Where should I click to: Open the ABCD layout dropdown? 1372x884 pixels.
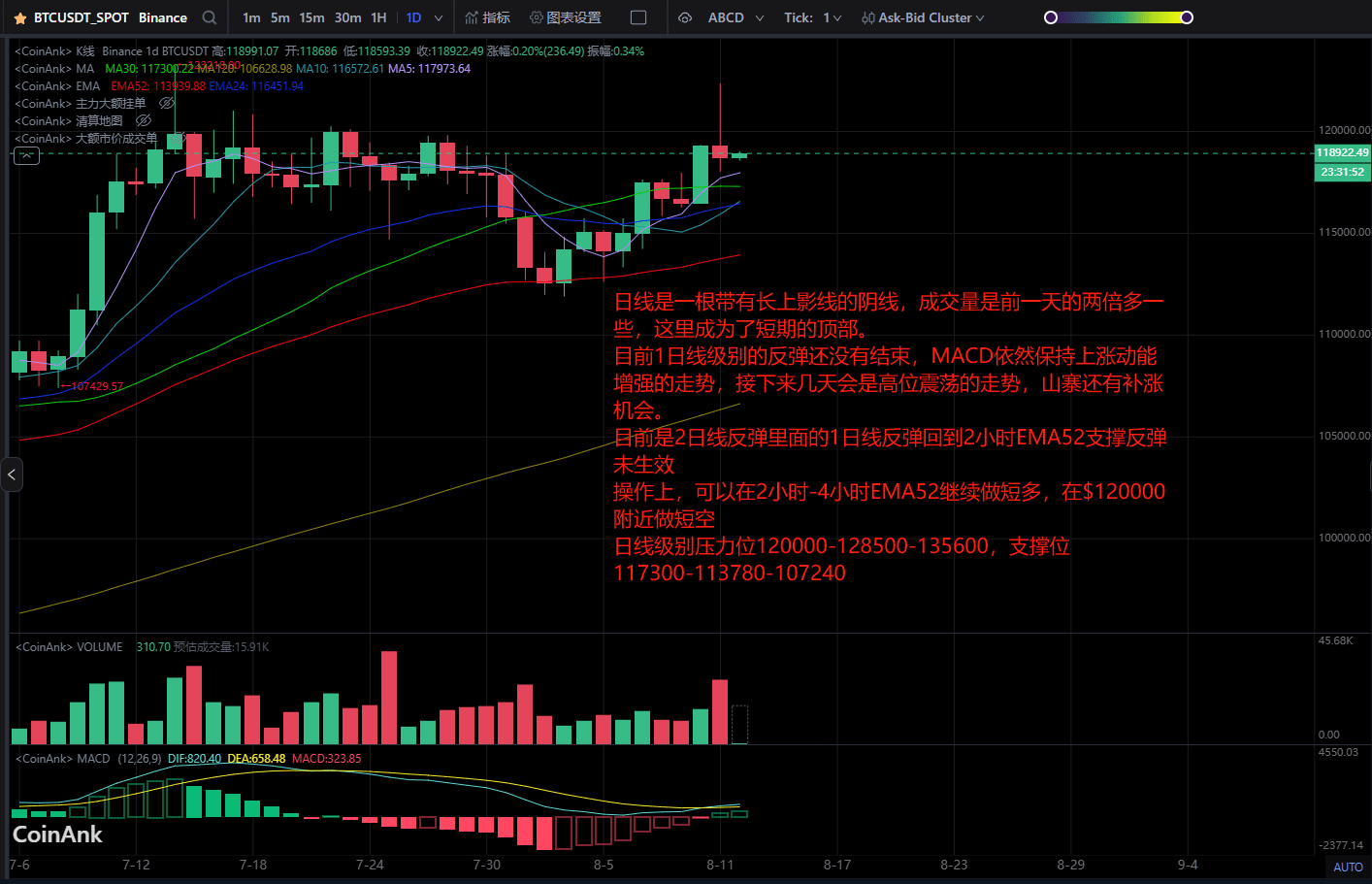760,17
